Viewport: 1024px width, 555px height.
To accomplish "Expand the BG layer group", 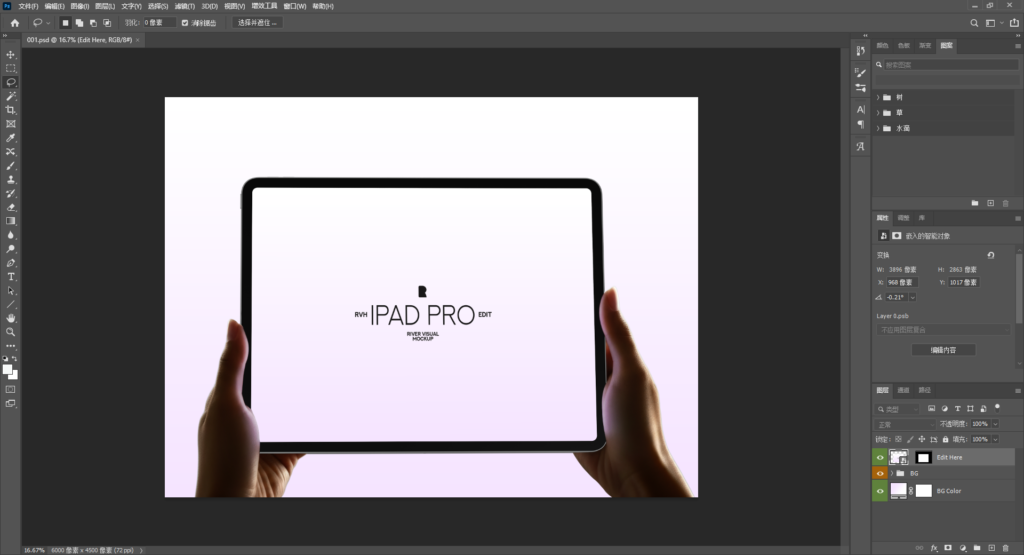I will tap(891, 473).
